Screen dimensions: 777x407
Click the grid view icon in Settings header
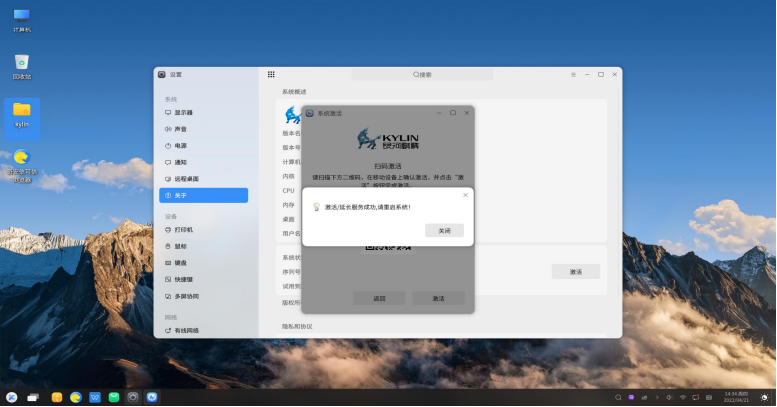point(271,74)
